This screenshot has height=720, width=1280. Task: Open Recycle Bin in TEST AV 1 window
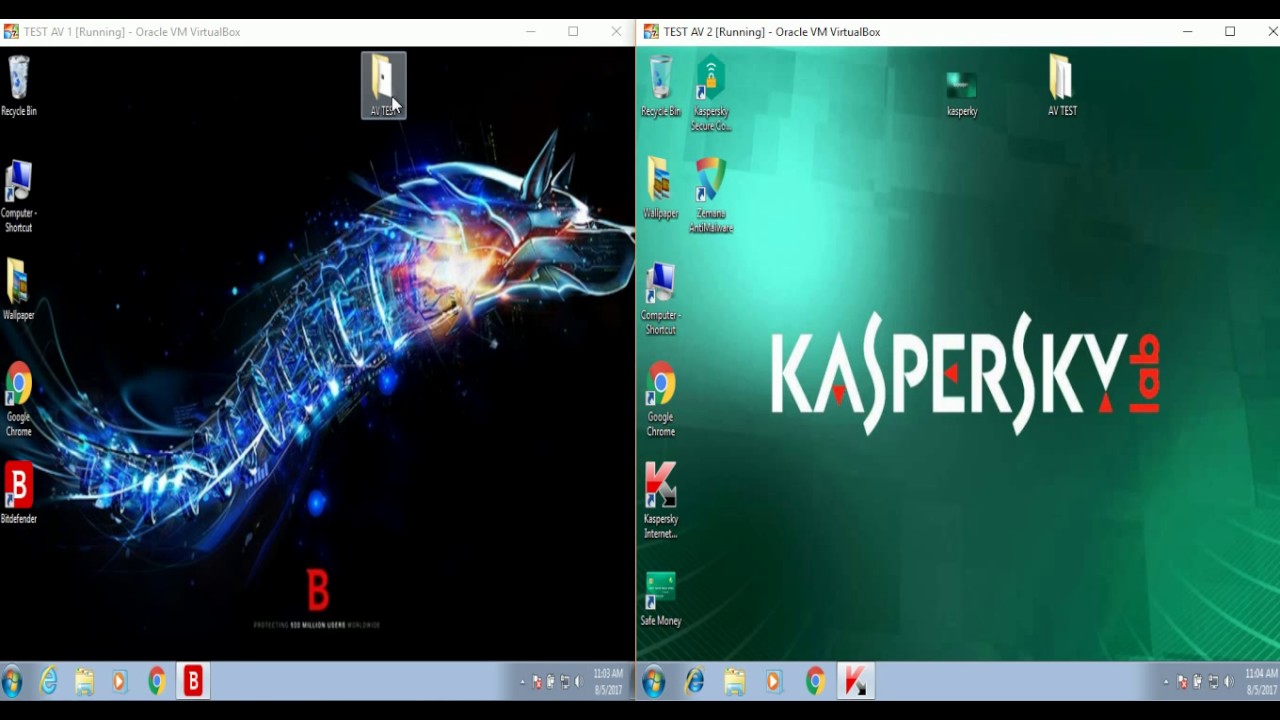pos(18,87)
